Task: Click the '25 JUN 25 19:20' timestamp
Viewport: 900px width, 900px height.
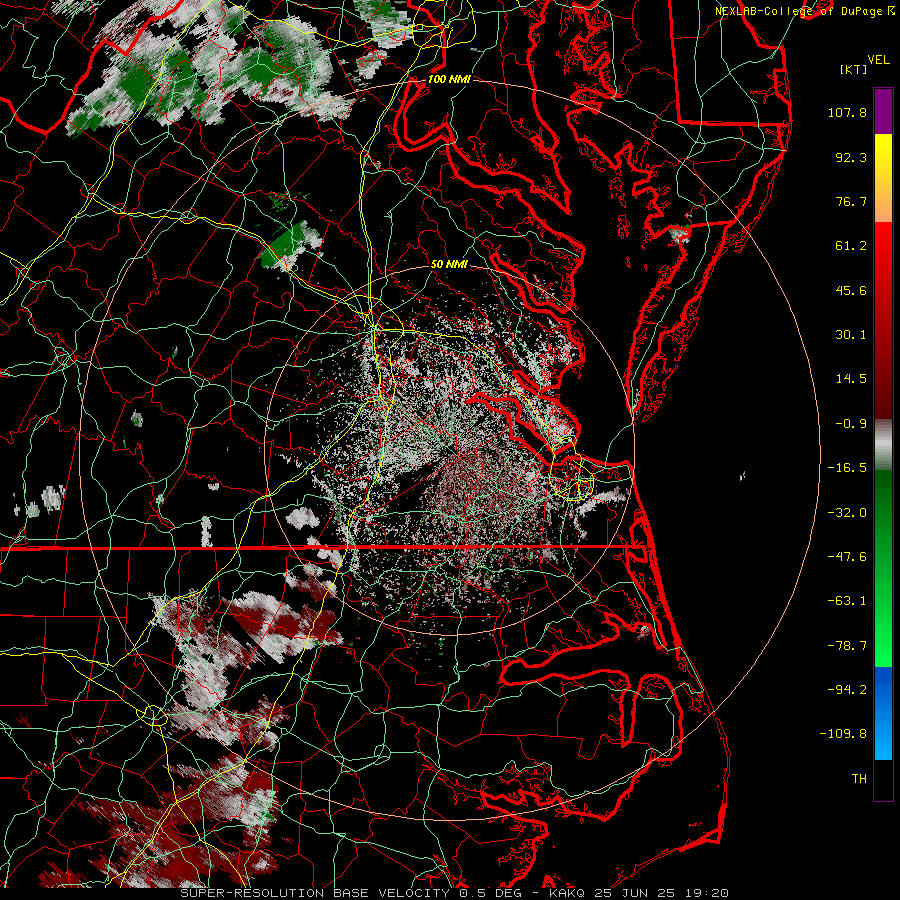Action: 660,893
